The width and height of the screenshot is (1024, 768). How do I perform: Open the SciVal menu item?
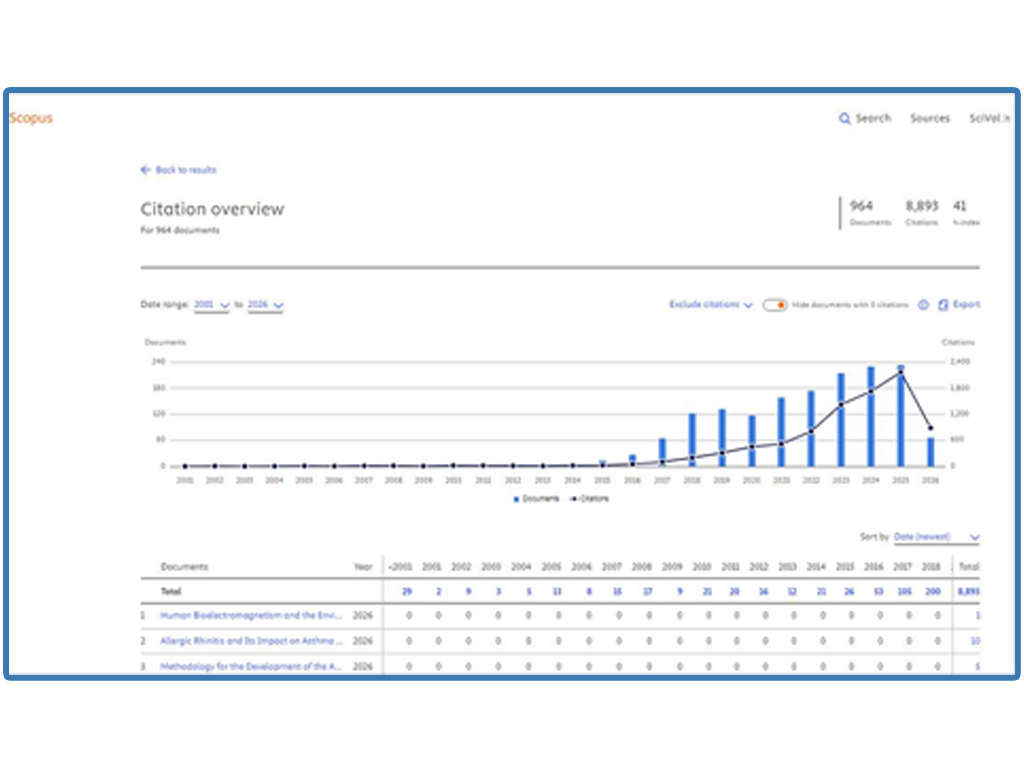[x=985, y=118]
